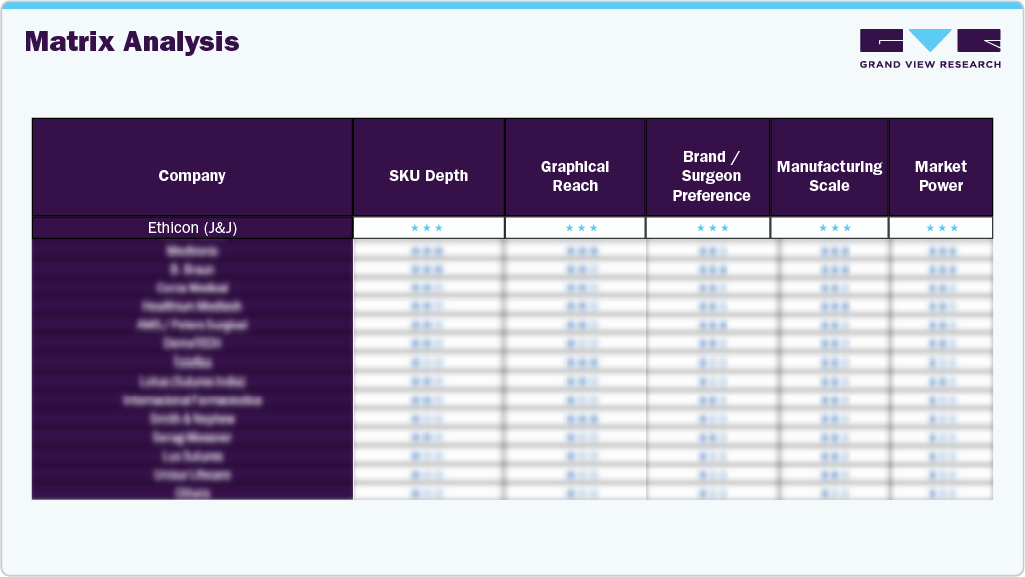Click the Others row star rating under Market Power
The height and width of the screenshot is (577, 1025).
coord(940,491)
